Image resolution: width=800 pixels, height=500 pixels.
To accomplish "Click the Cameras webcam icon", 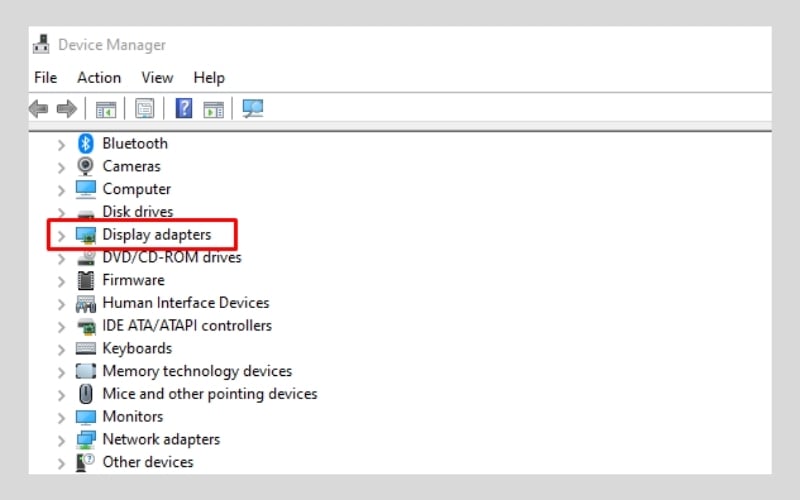I will (x=86, y=166).
